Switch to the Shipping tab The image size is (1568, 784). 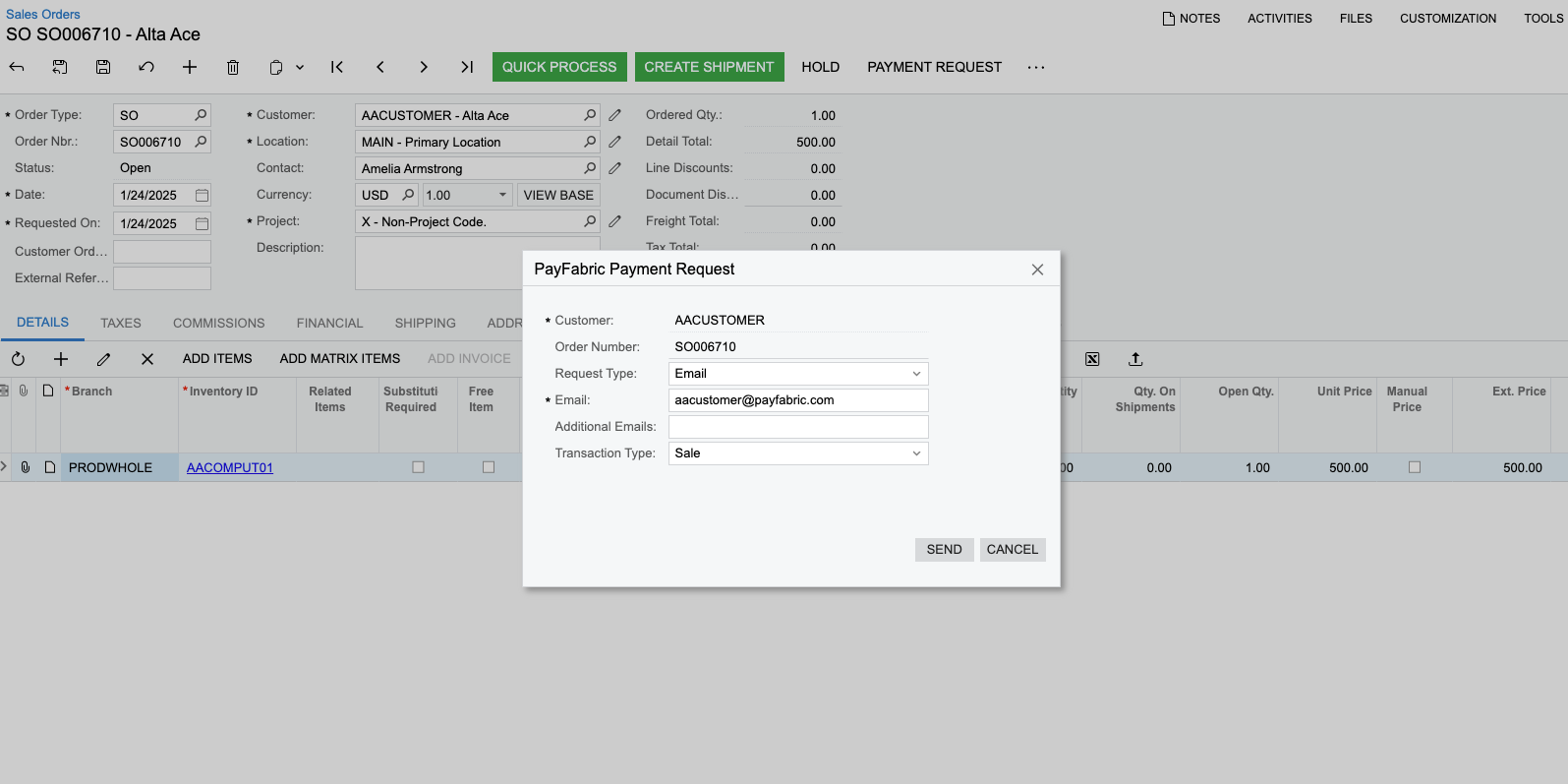[x=426, y=323]
